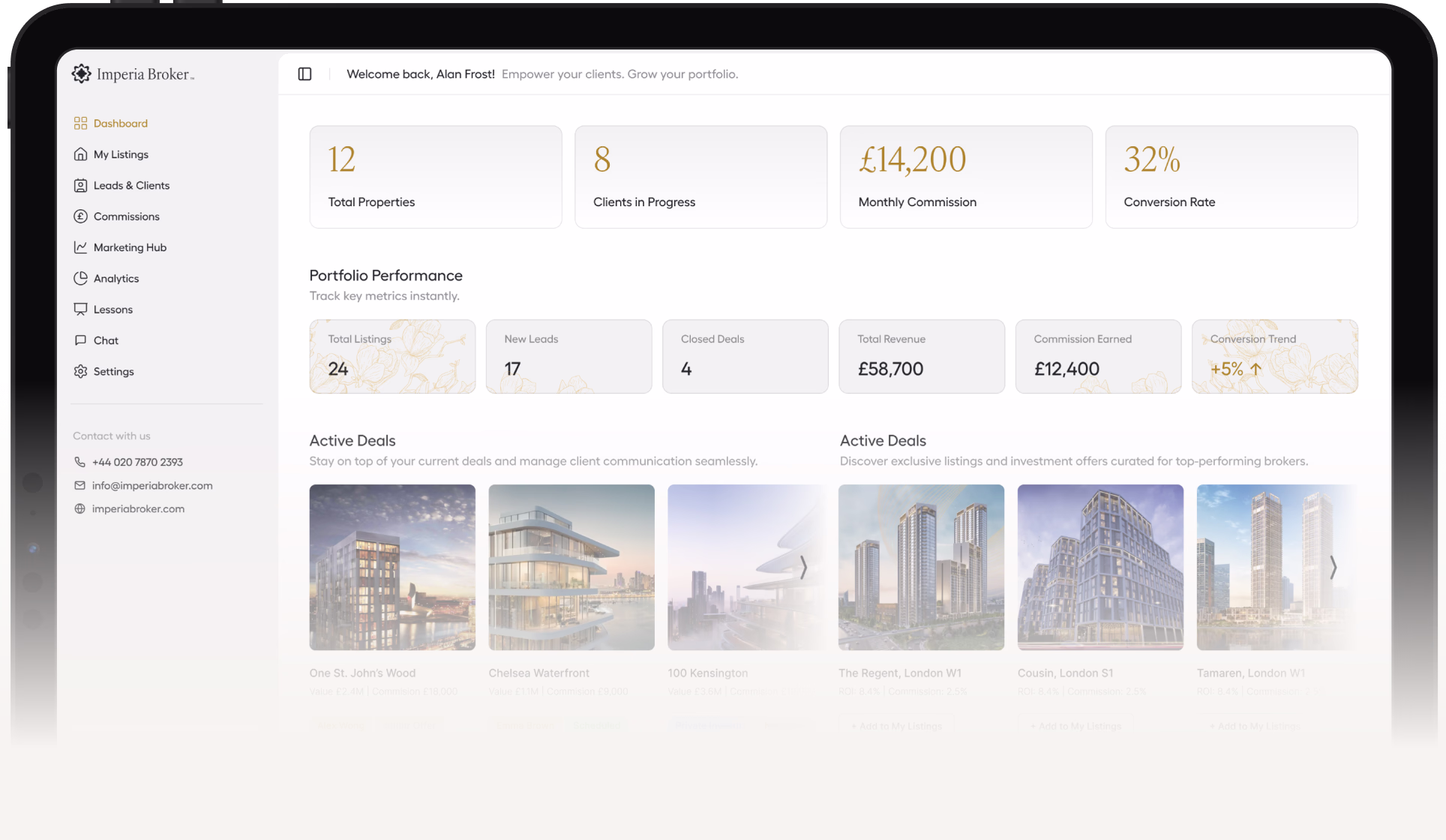1446x840 pixels.
Task: Open the imperiabroker.com website link
Action: pyautogui.click(x=138, y=508)
